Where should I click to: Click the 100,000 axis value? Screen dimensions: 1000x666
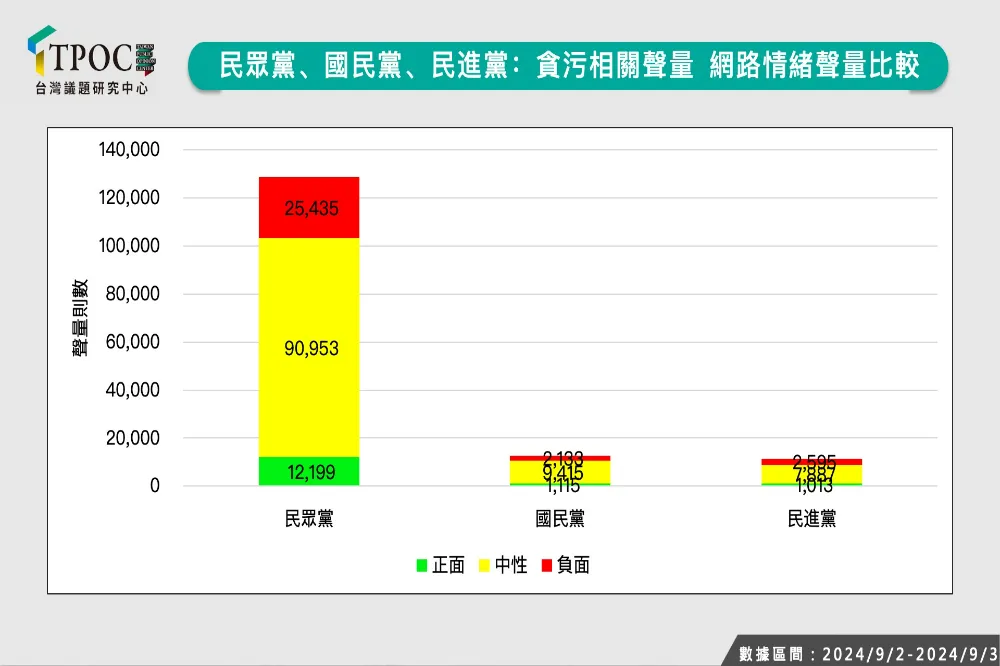[x=129, y=246]
